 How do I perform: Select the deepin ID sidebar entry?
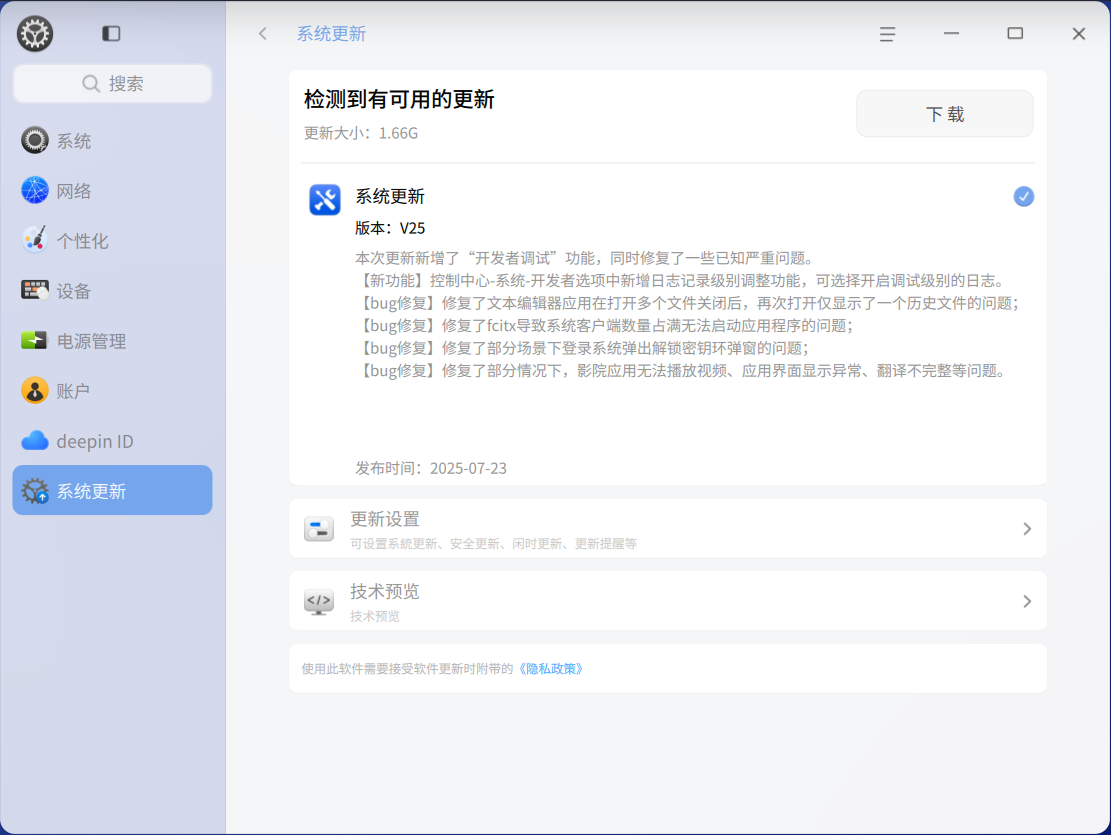tap(113, 441)
